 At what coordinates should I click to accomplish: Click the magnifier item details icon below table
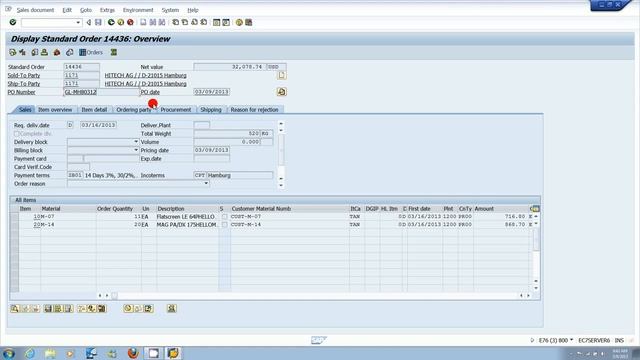tap(15, 309)
